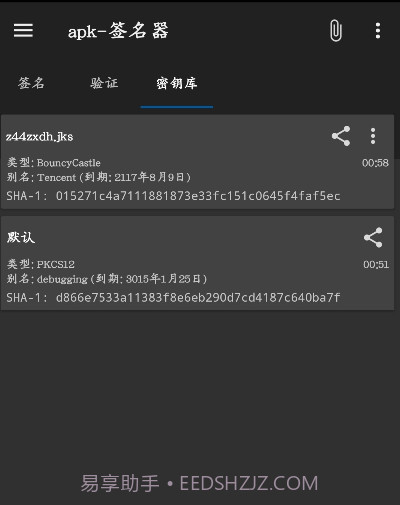Tap the 00:58 timestamp
The image size is (400, 505).
pyautogui.click(x=375, y=163)
